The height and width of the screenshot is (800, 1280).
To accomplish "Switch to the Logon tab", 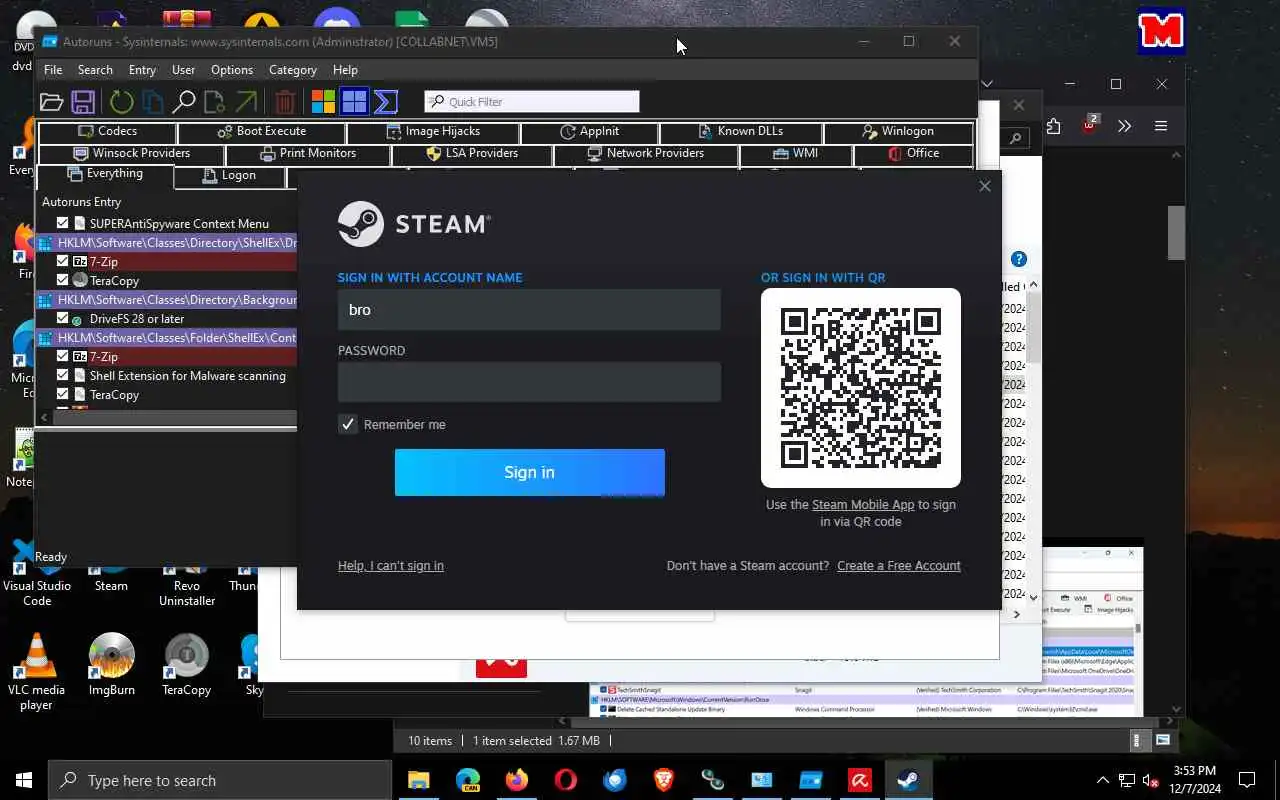I will [230, 176].
